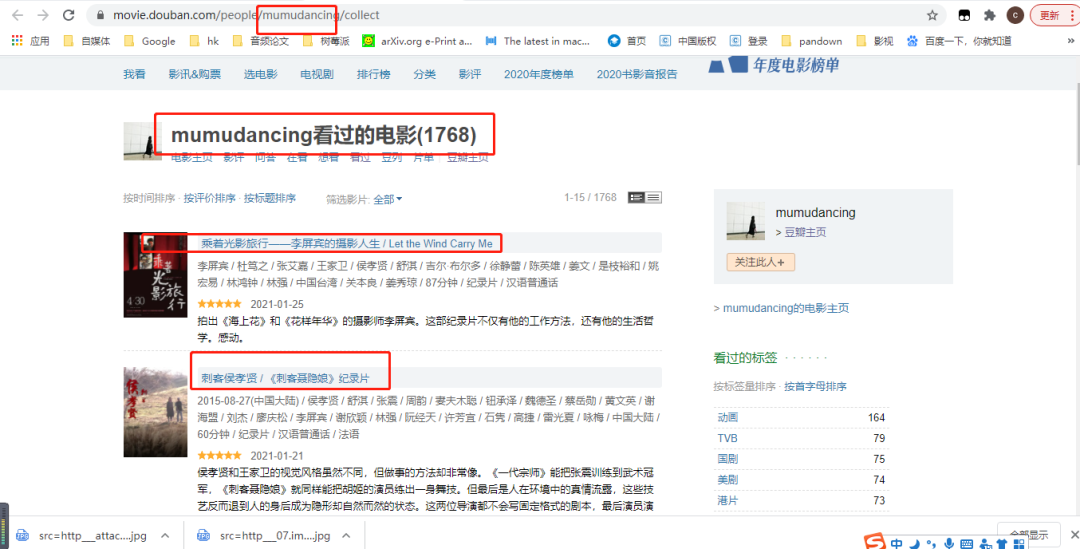This screenshot has height=549, width=1080.
Task: Switch to compact list view icon
Action: point(654,198)
